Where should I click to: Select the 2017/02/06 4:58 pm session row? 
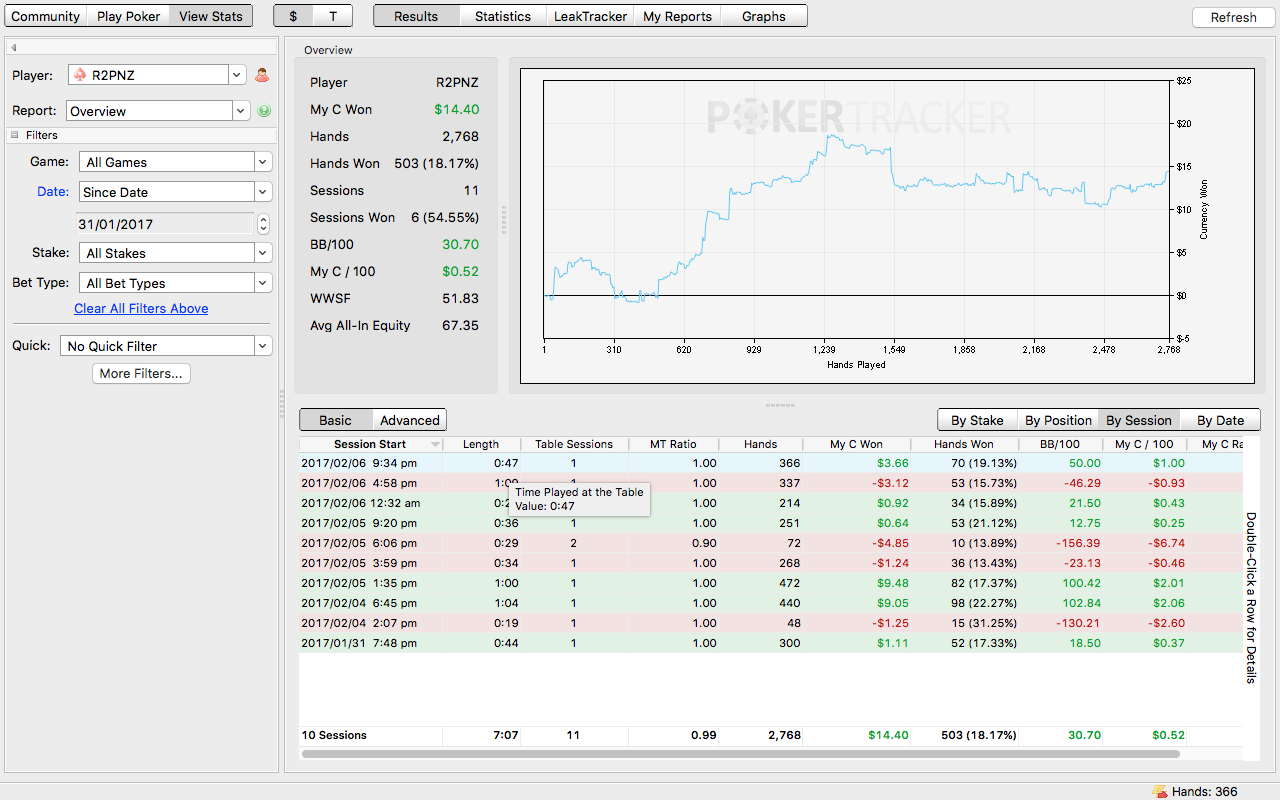(771, 483)
